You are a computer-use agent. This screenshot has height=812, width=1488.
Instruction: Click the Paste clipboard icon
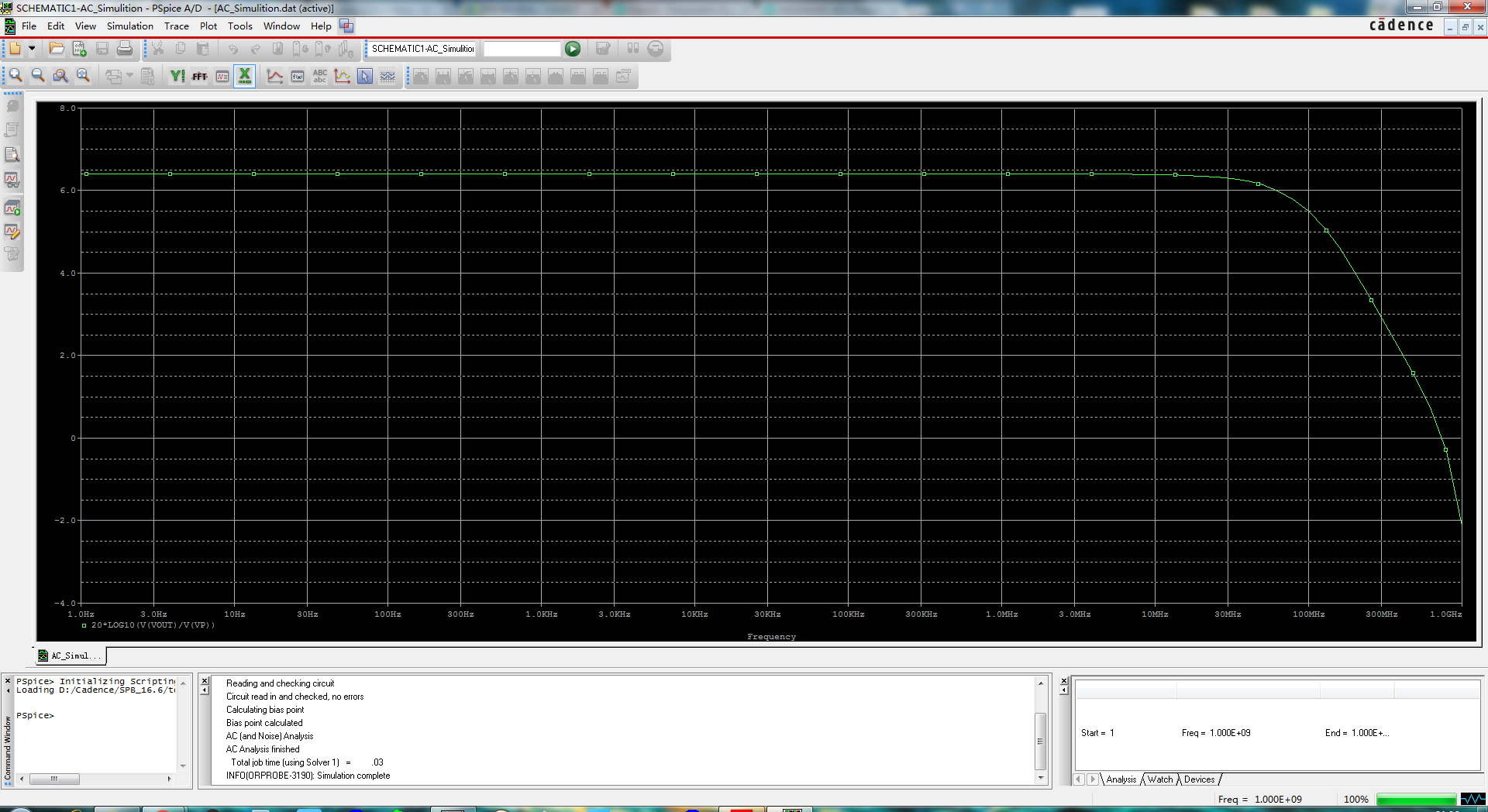coord(202,48)
